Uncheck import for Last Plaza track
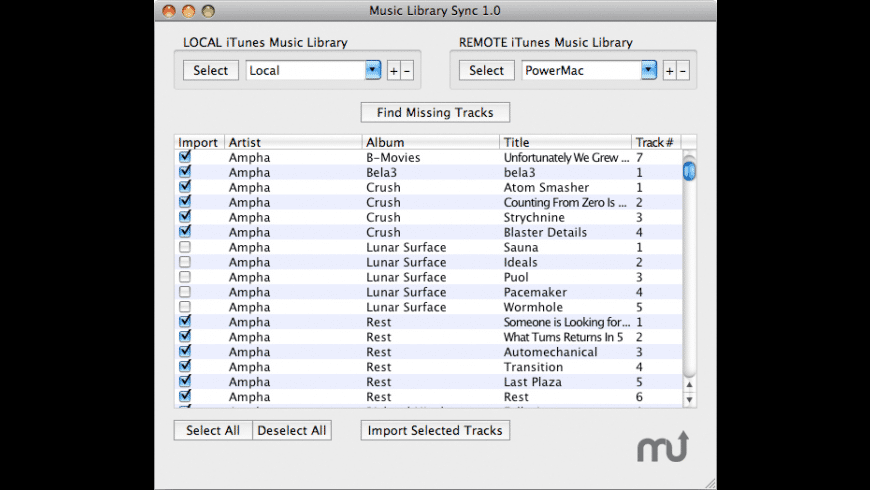Viewport: 870px width, 490px height. (x=185, y=382)
